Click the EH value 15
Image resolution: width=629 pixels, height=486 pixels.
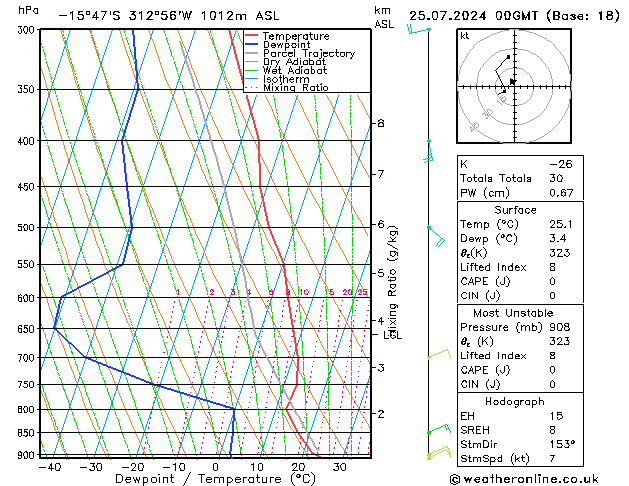tap(556, 416)
